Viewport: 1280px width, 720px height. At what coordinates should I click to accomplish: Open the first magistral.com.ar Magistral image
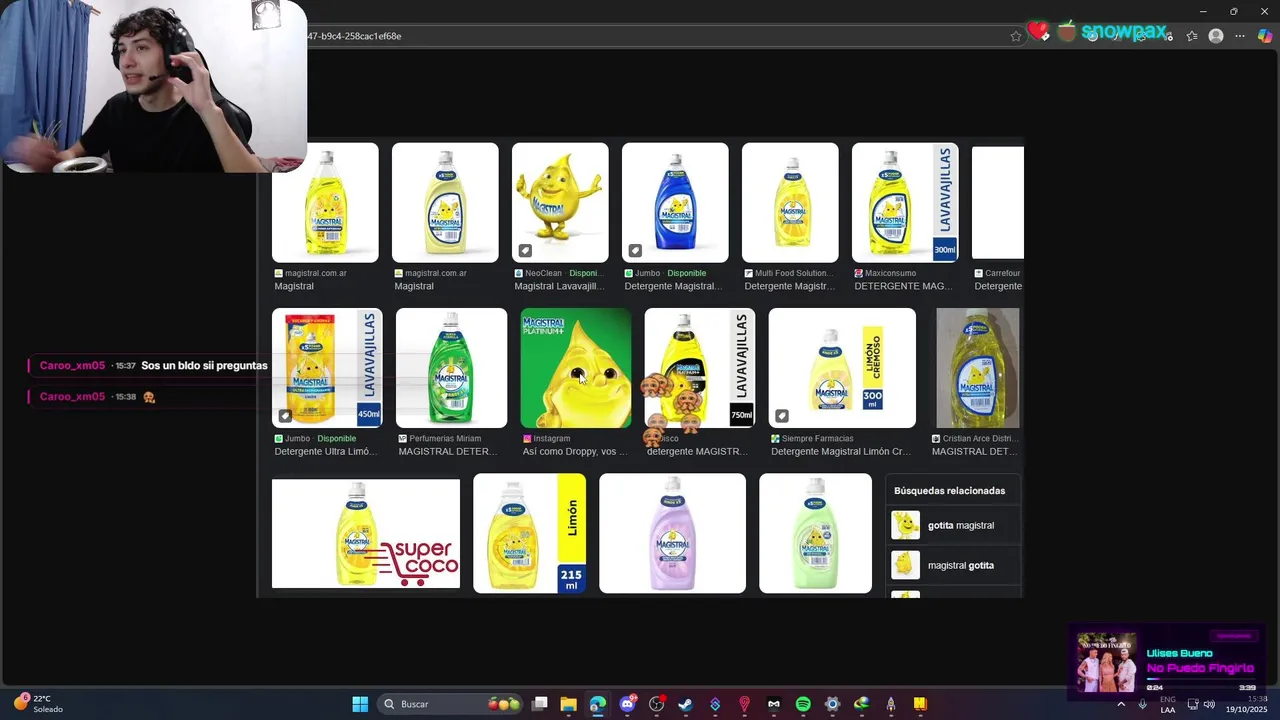click(325, 202)
